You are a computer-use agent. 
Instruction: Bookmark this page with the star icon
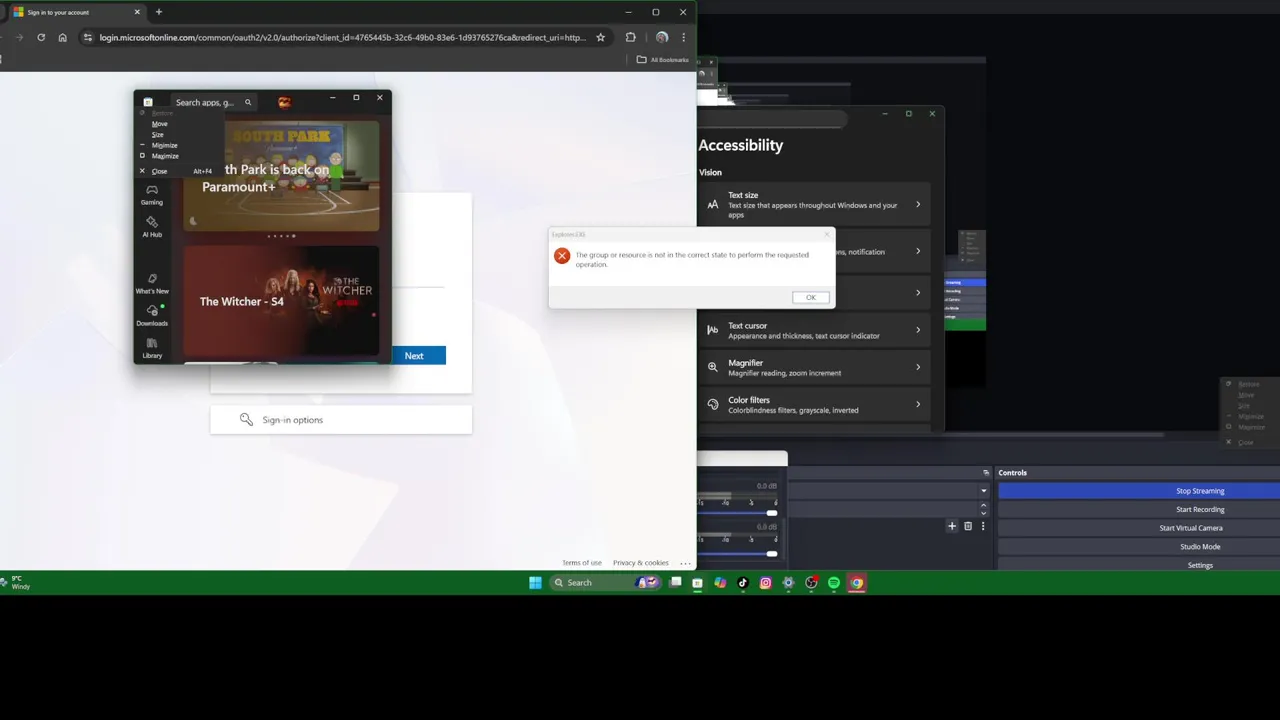coord(600,37)
